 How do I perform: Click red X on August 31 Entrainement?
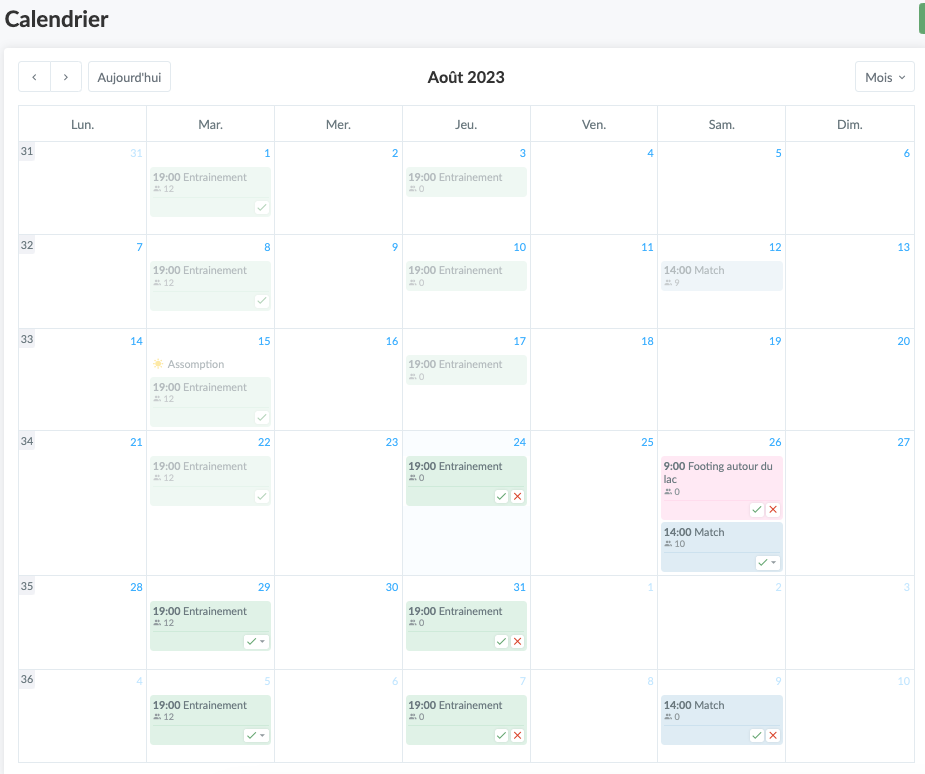point(517,641)
